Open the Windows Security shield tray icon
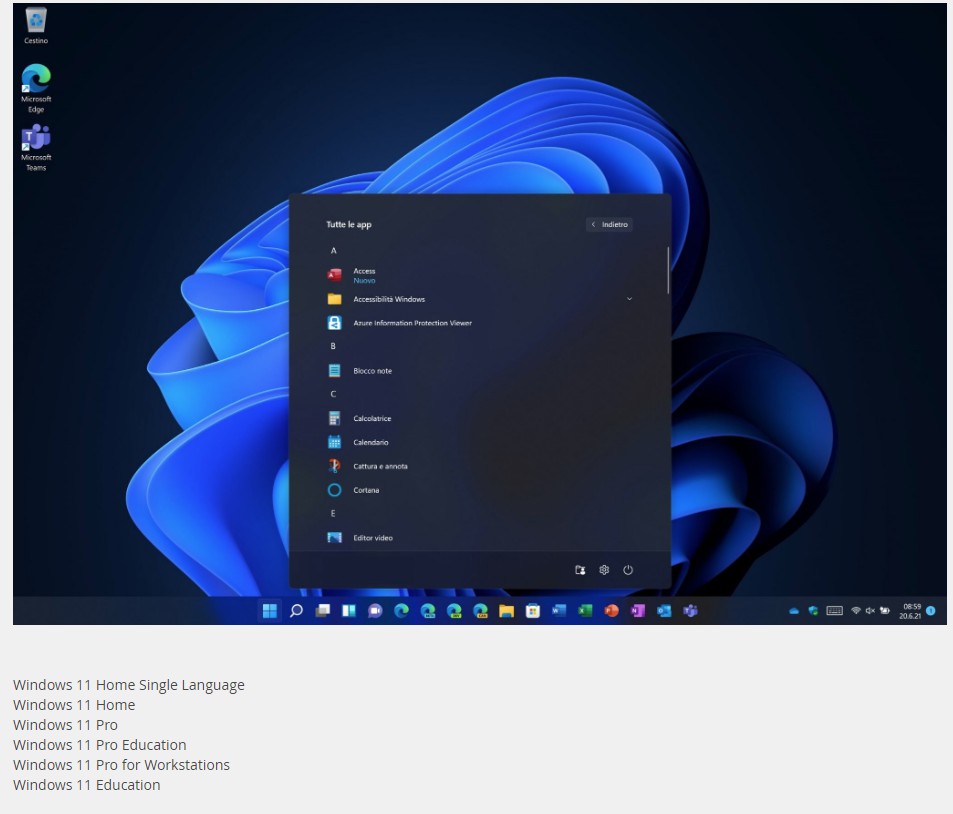Screen dimensions: 953x814 click(813, 611)
